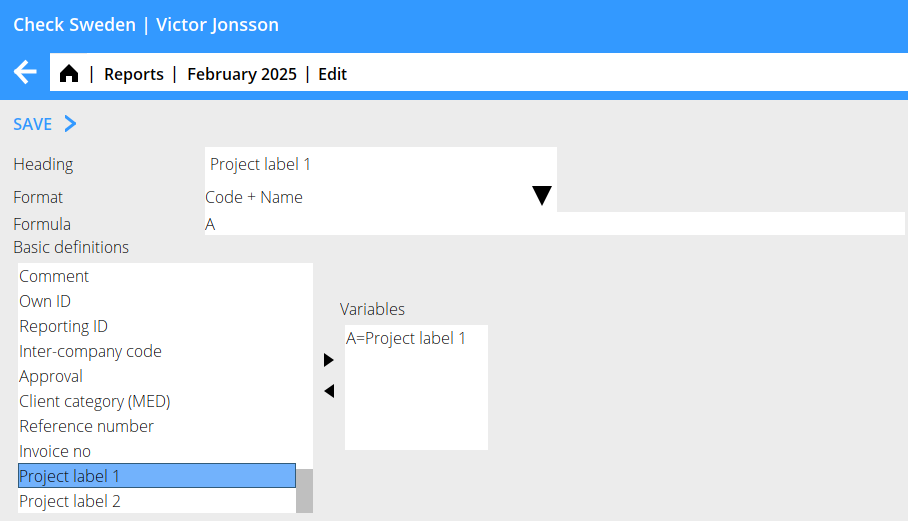Select Project label 2 in list
Viewport: 908px width, 521px height.
[70, 501]
